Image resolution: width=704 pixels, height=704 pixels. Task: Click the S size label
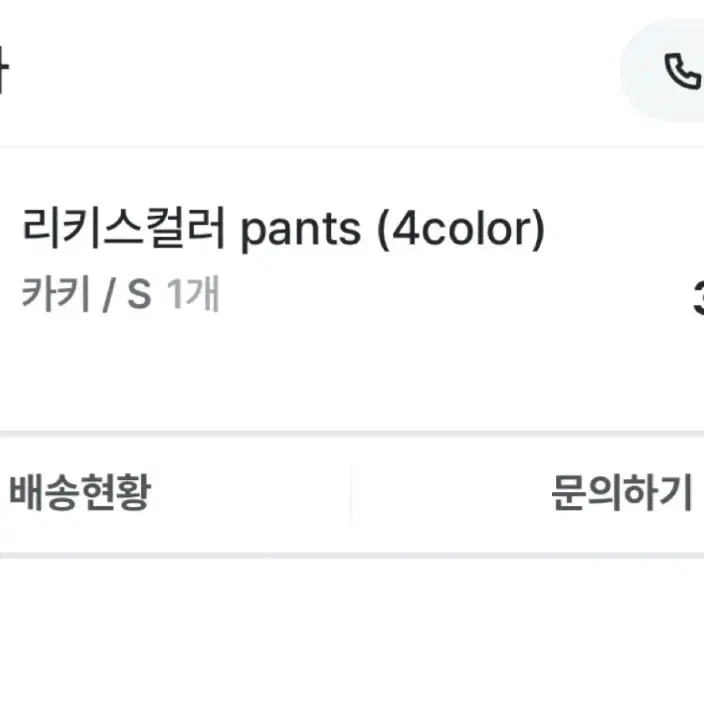[139, 295]
